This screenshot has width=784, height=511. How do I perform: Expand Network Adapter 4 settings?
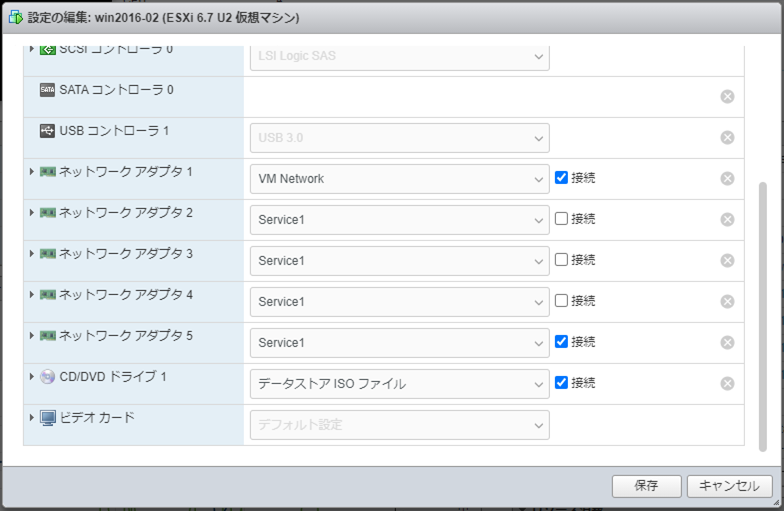(x=32, y=295)
